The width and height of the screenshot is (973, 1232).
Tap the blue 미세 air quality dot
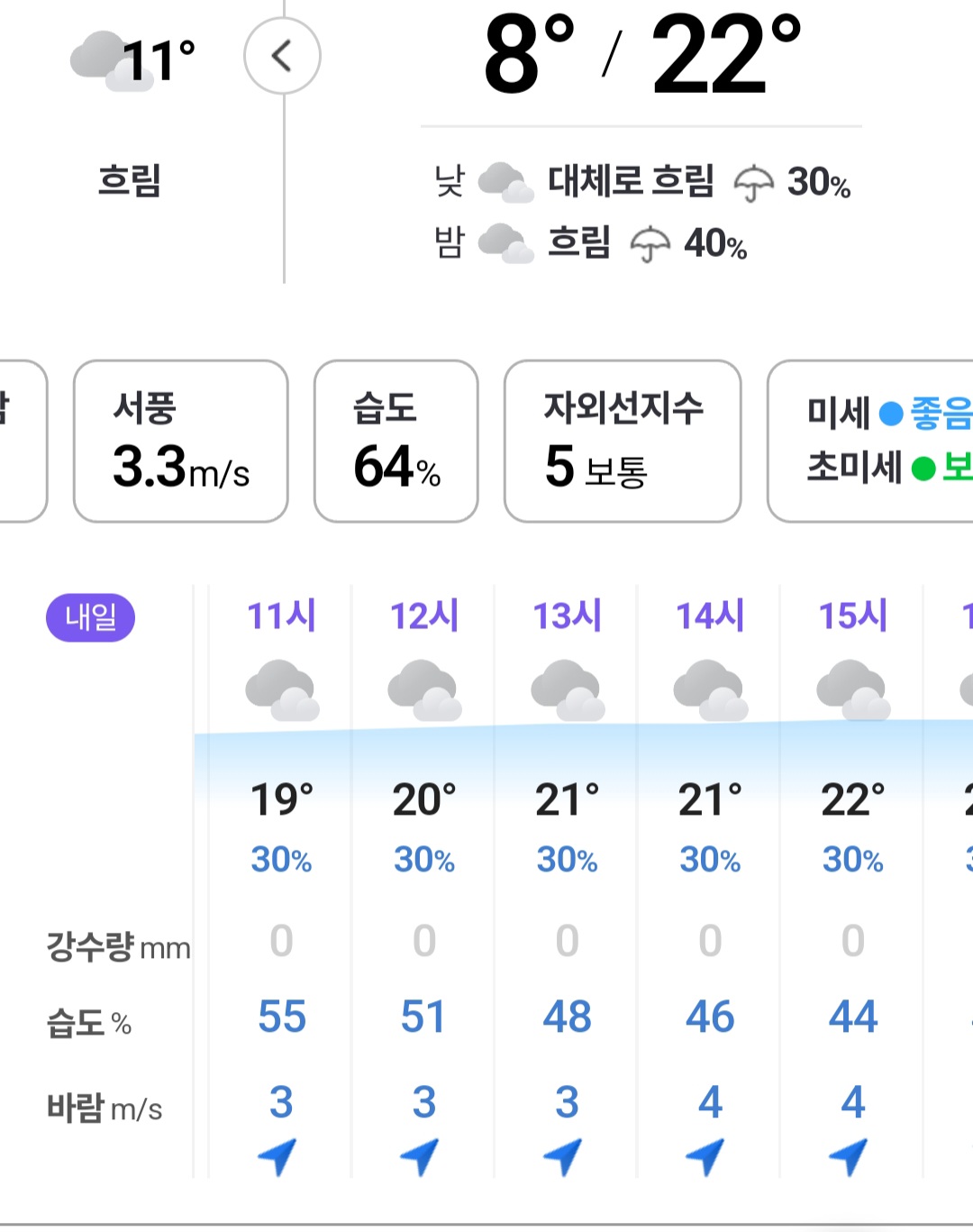point(891,414)
